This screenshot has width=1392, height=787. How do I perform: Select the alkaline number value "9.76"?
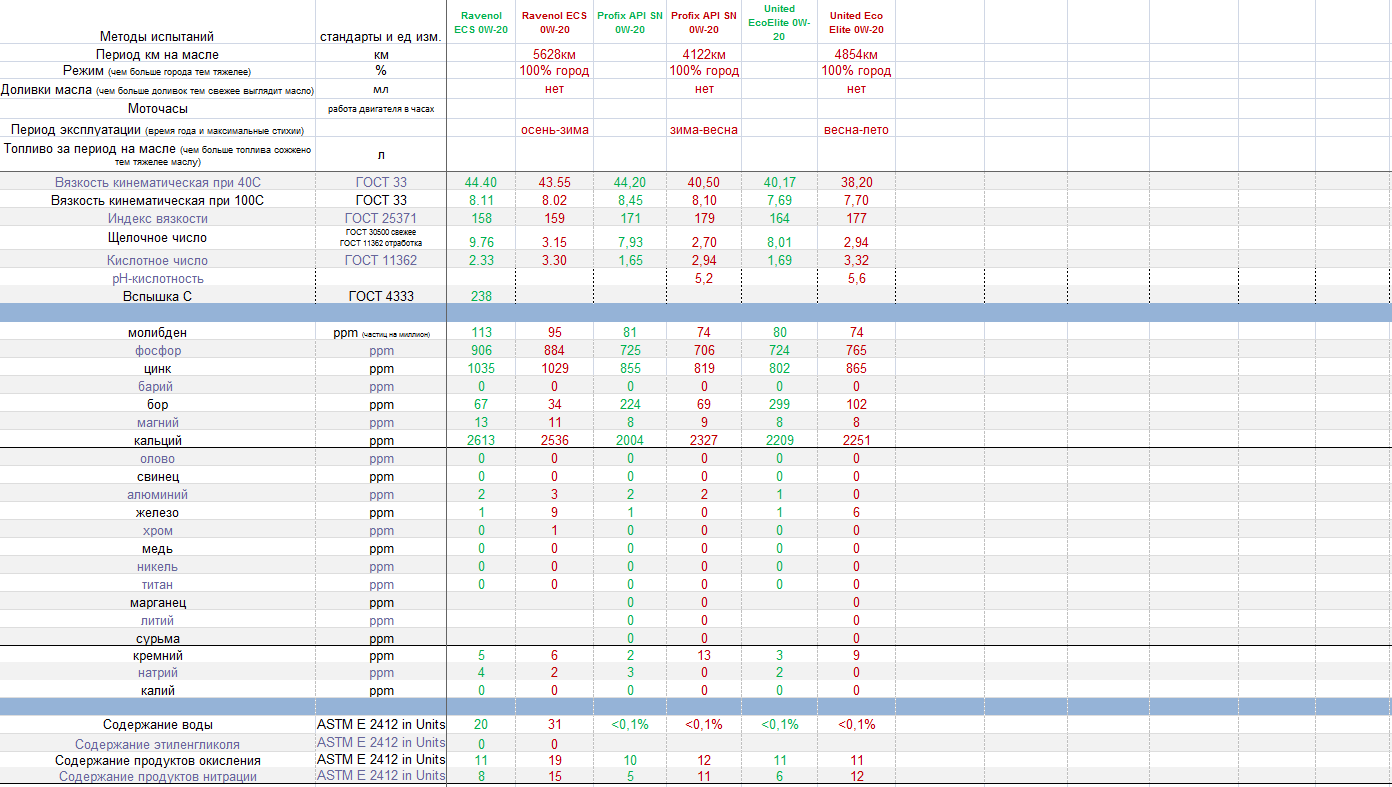coord(480,242)
